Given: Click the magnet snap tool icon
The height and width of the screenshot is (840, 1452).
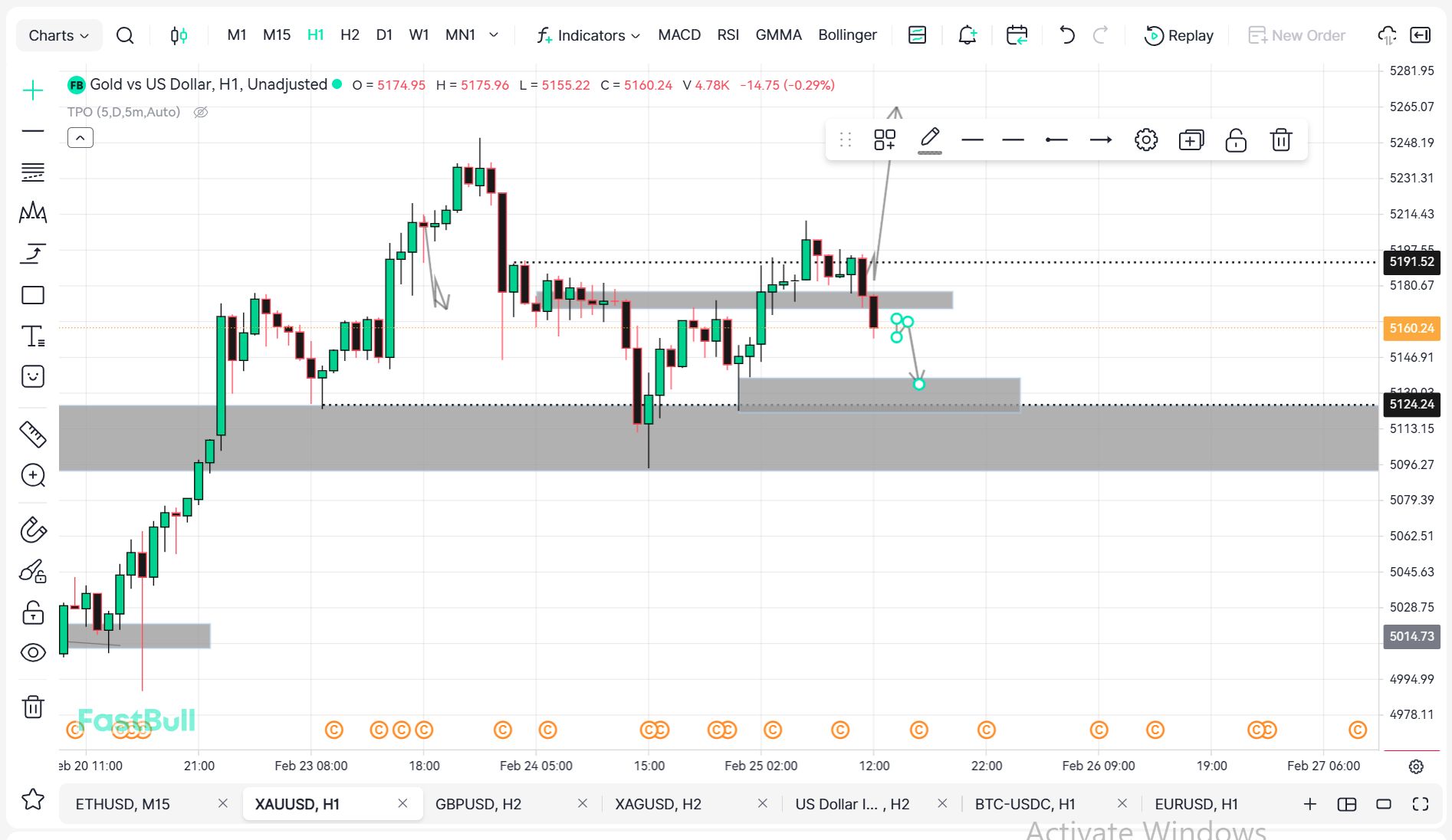Looking at the screenshot, I should coord(33,530).
